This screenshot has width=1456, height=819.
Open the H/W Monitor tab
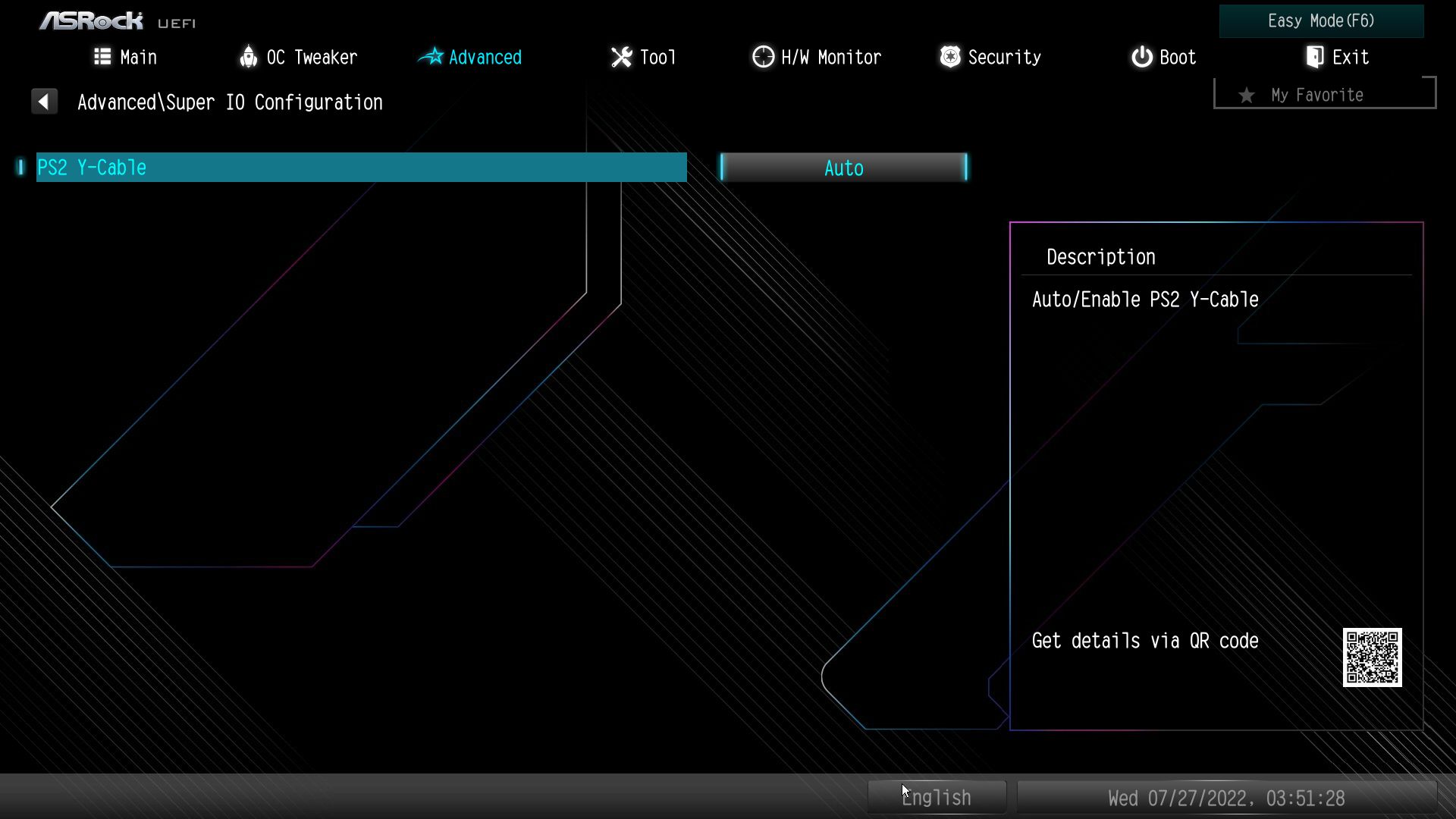pos(830,57)
